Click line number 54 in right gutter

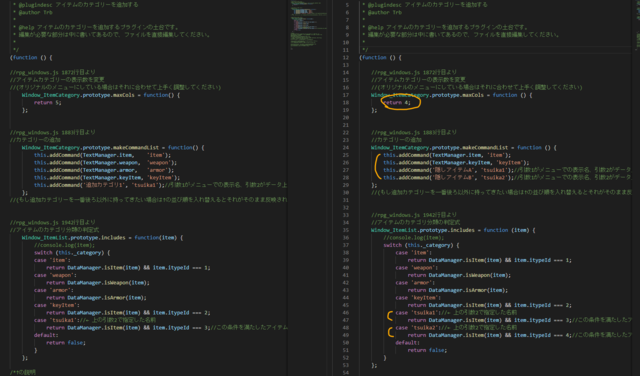pyautogui.click(x=346, y=372)
